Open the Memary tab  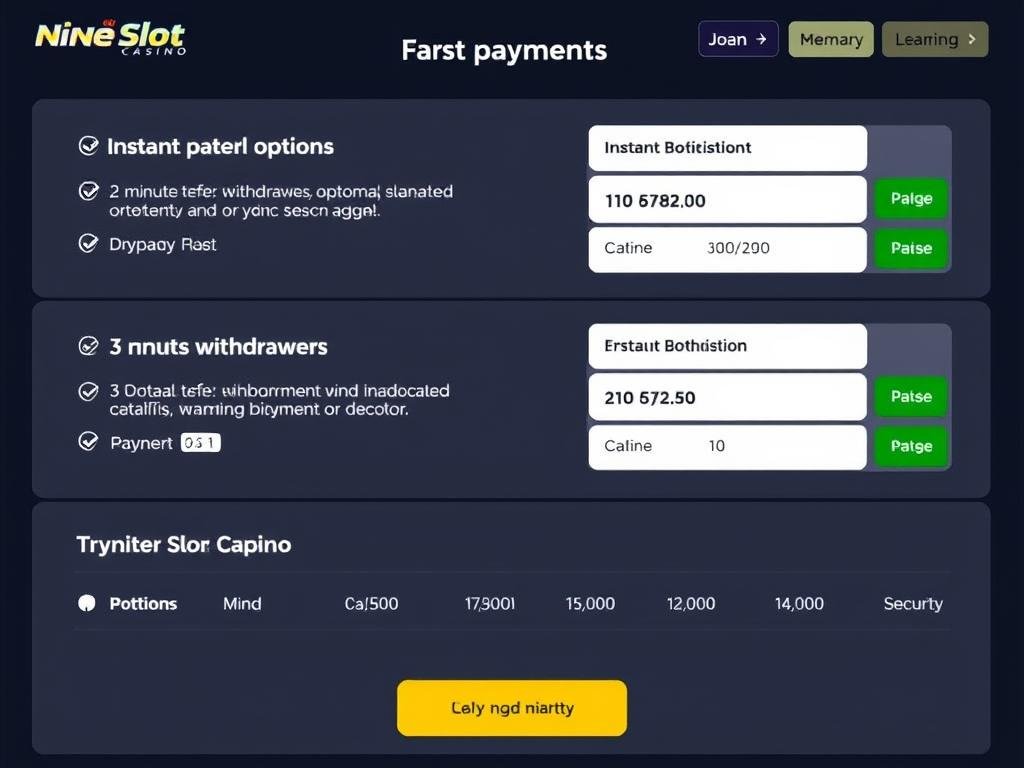[831, 39]
